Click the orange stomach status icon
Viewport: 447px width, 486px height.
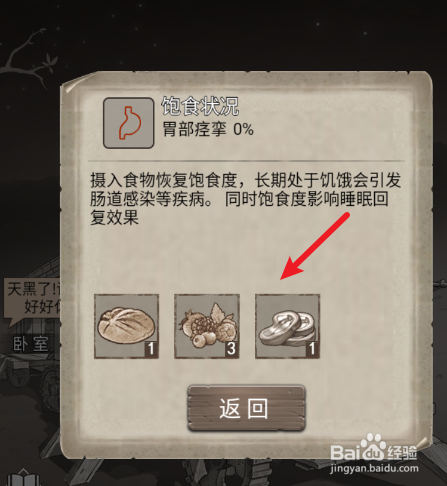pos(128,123)
